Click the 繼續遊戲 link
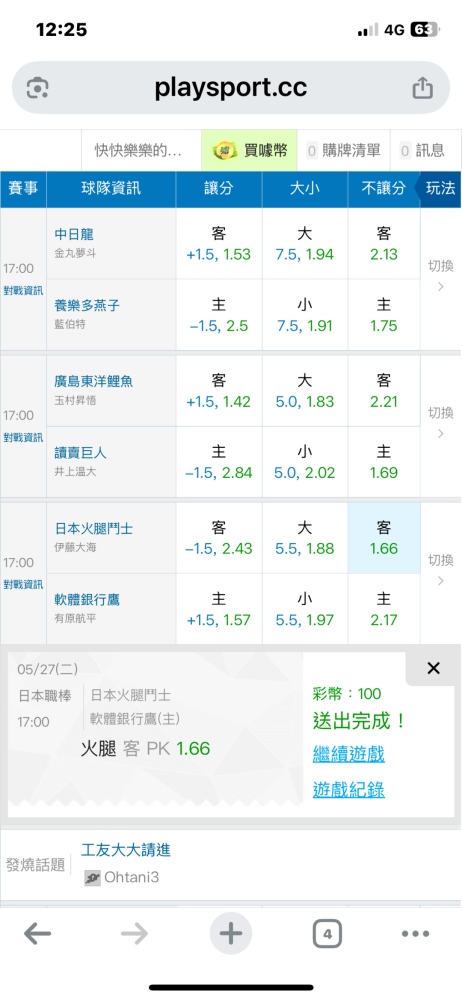This screenshot has height=1000, width=462. 349,754
